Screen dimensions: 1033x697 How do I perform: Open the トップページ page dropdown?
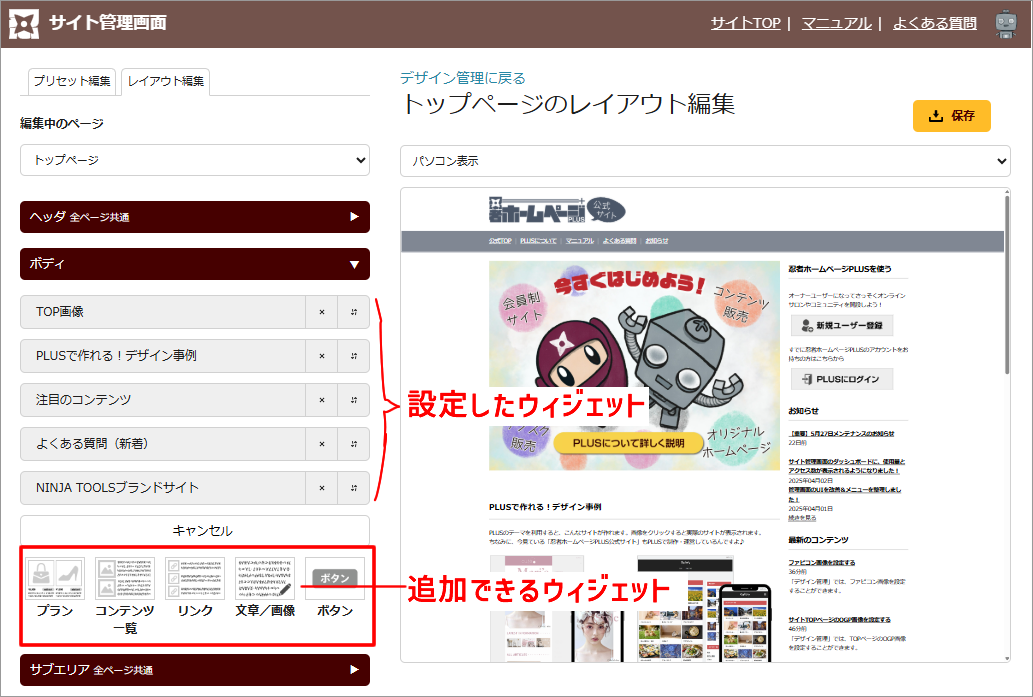coord(195,160)
